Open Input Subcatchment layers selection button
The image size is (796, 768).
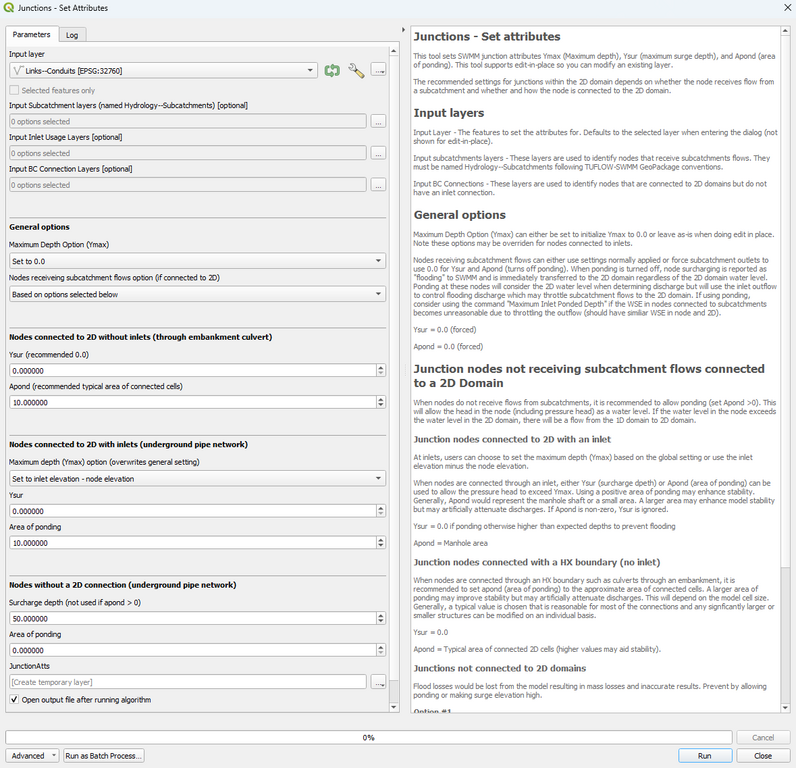[x=378, y=121]
